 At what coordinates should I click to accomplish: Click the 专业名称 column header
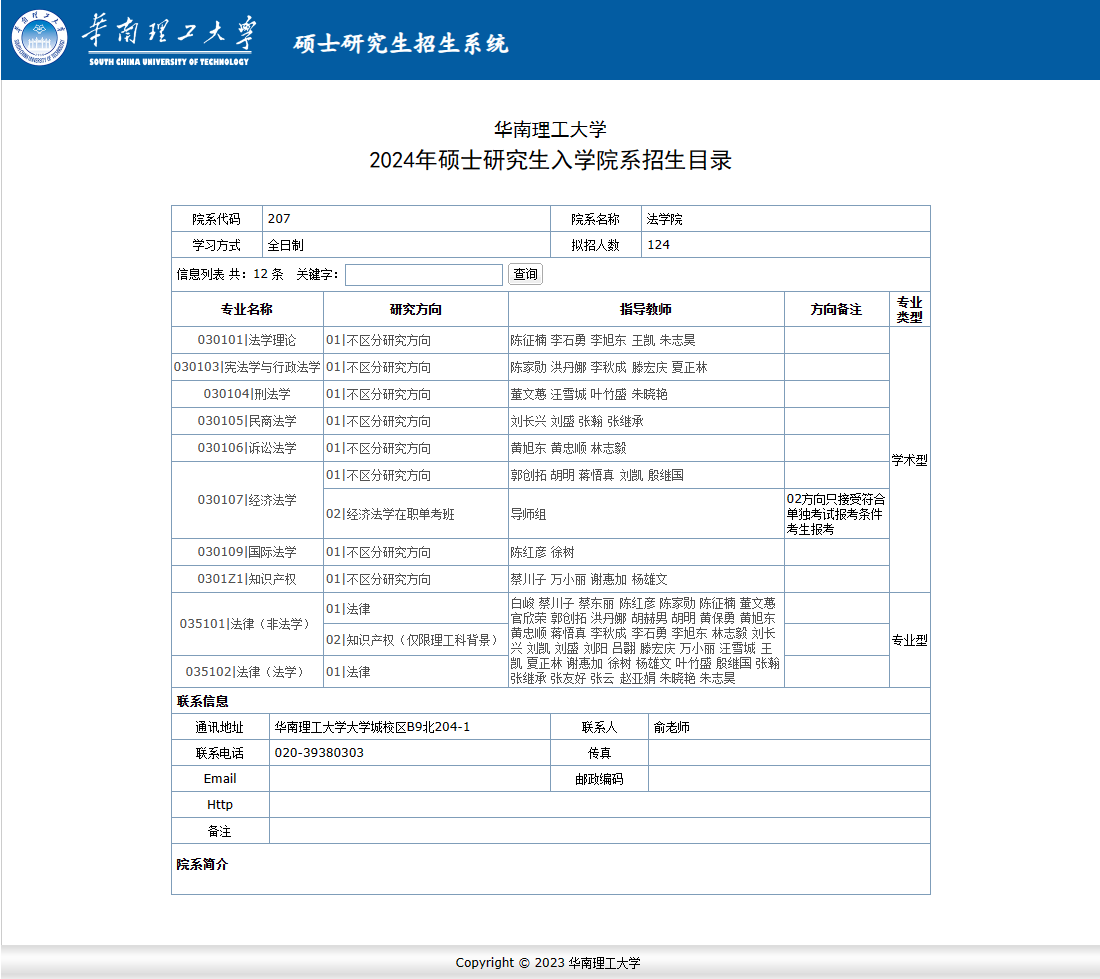247,309
